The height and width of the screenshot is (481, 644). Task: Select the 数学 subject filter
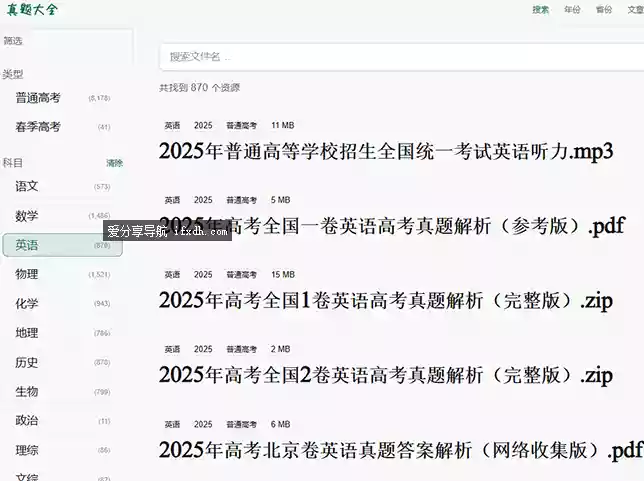click(x=62, y=216)
